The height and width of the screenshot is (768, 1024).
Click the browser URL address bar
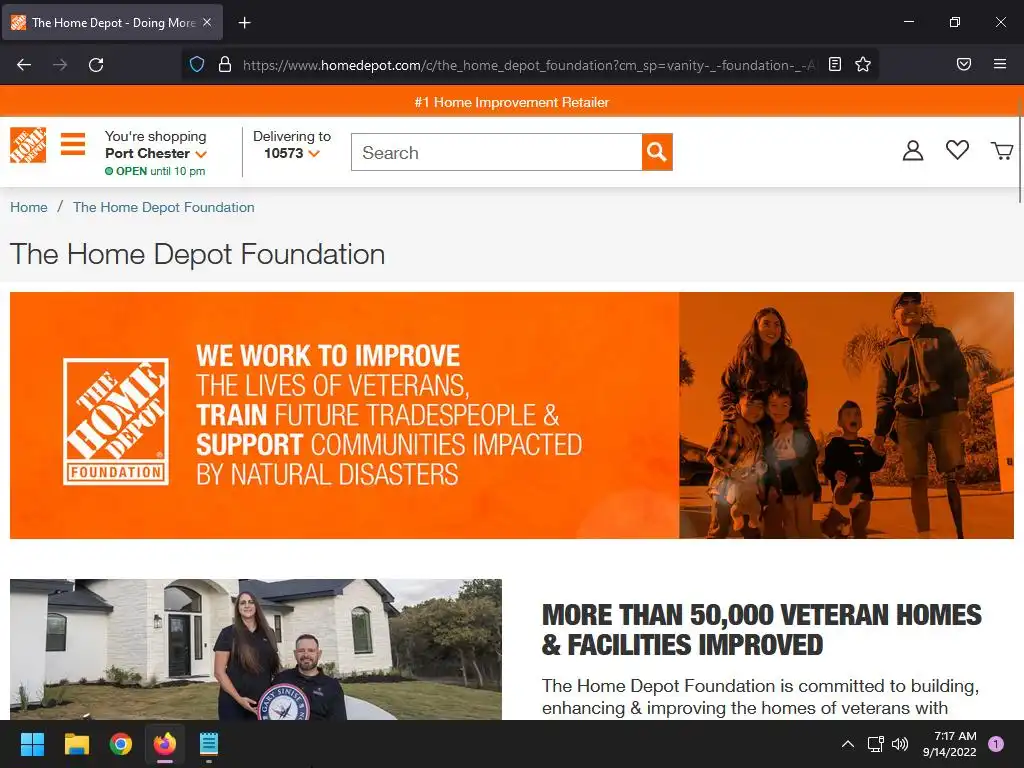coord(529,65)
